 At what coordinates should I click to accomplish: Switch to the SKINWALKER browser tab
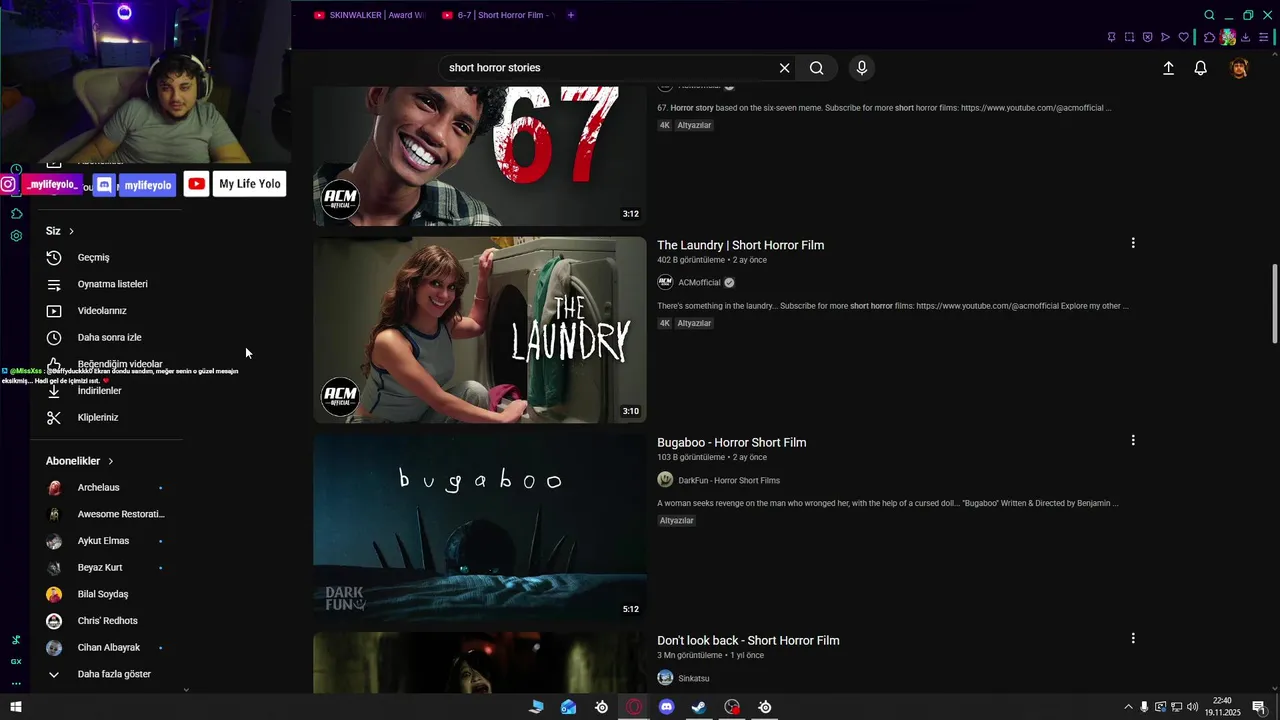[x=369, y=15]
